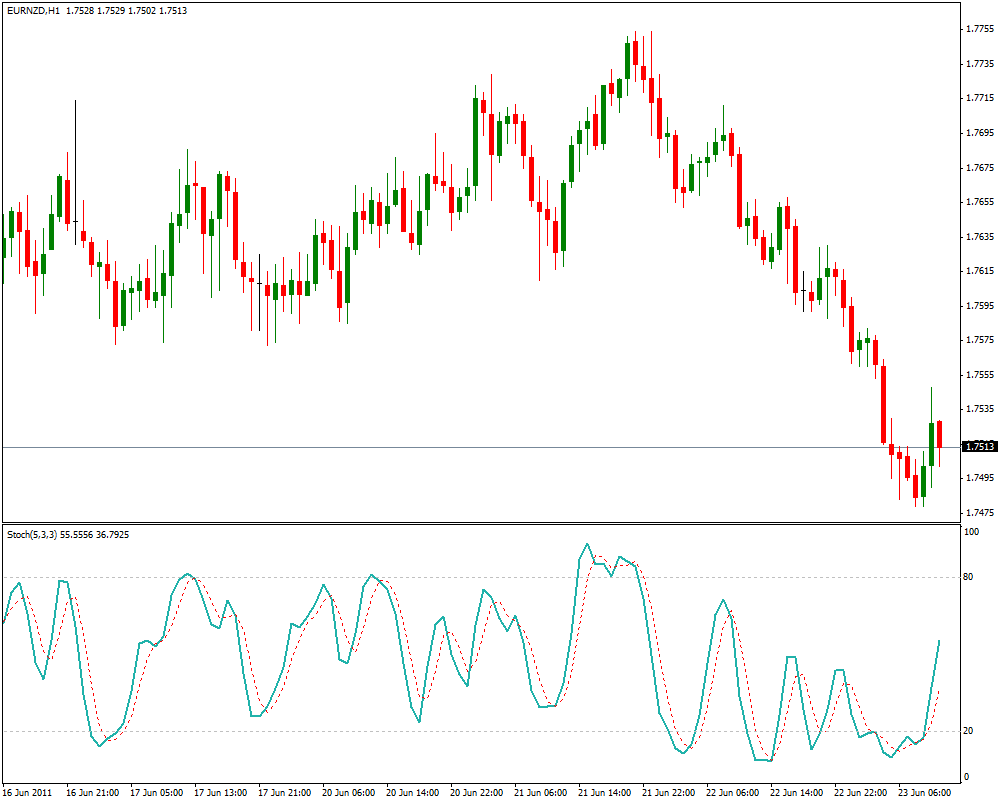Click the 1.7675 price axis label
Image resolution: width=1000 pixels, height=798 pixels.
tap(980, 168)
